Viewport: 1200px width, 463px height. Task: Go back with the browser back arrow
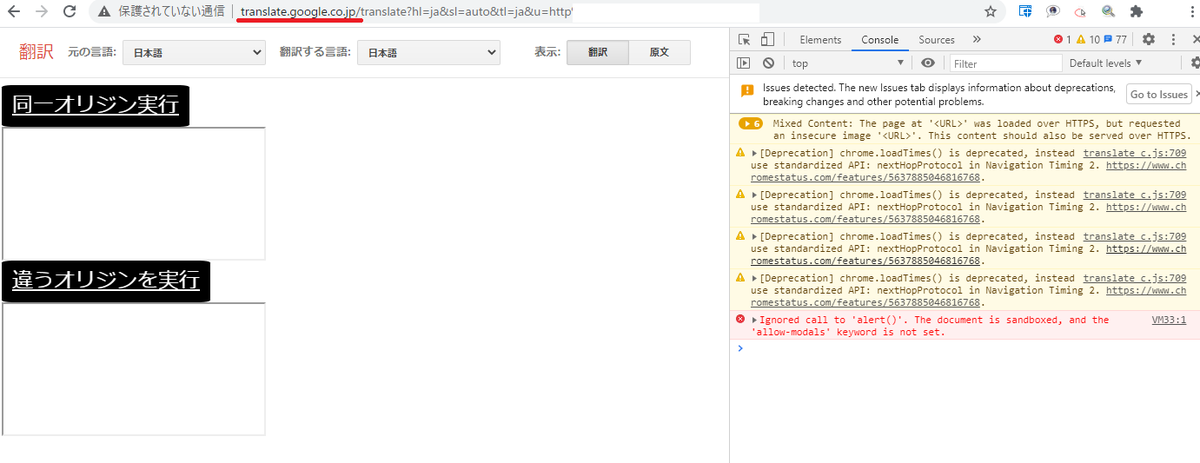click(x=16, y=12)
